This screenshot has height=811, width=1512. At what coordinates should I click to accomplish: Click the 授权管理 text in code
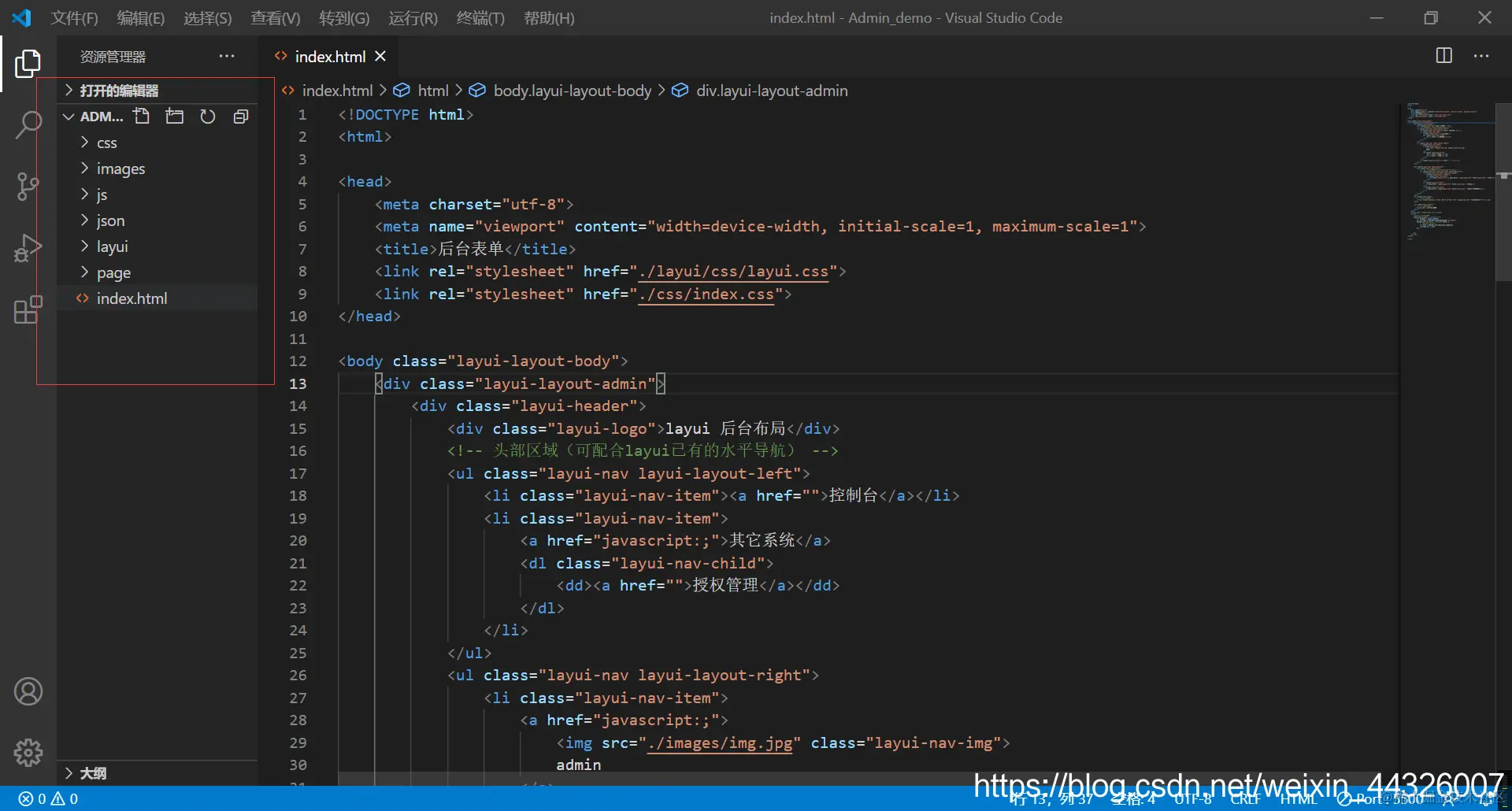tap(725, 585)
